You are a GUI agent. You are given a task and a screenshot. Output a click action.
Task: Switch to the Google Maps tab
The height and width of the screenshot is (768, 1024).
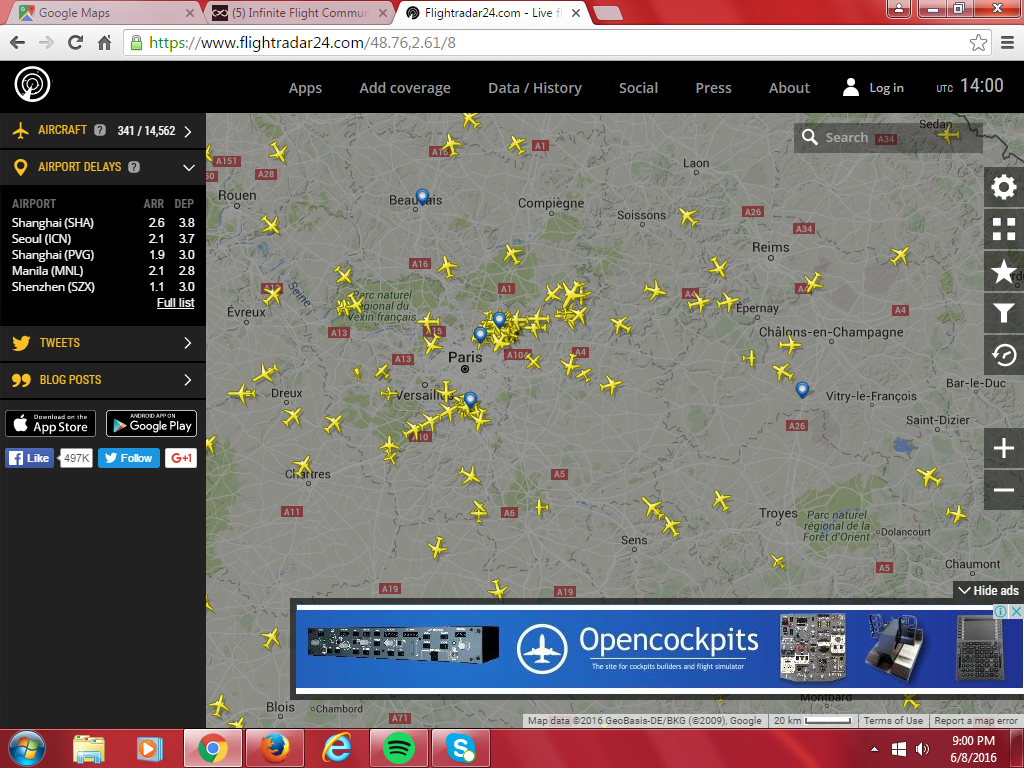(103, 12)
